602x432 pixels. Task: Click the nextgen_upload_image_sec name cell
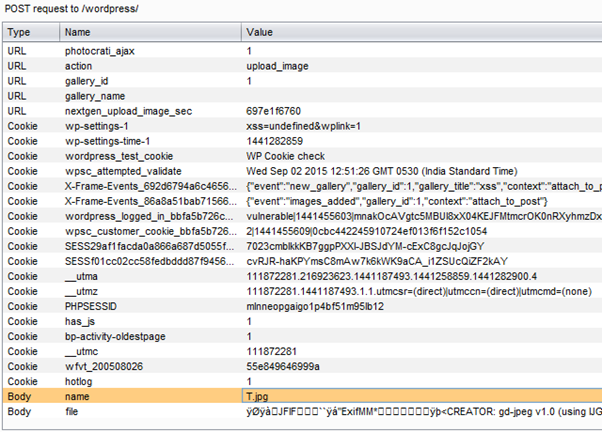point(128,113)
